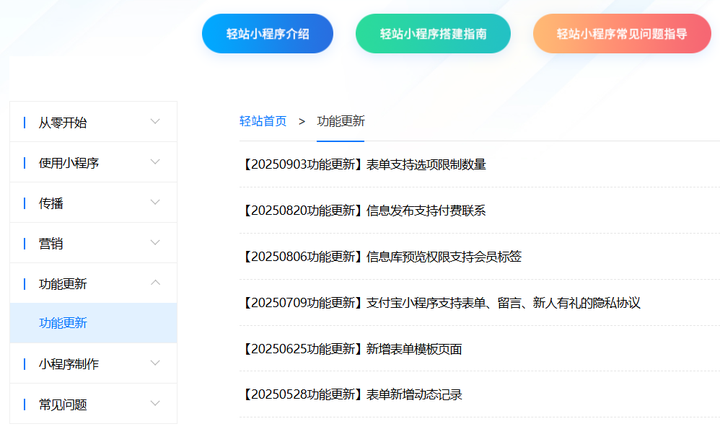Expand the 小程序制作 chevron arrow
Viewport: 720px width, 429px height.
(x=155, y=364)
